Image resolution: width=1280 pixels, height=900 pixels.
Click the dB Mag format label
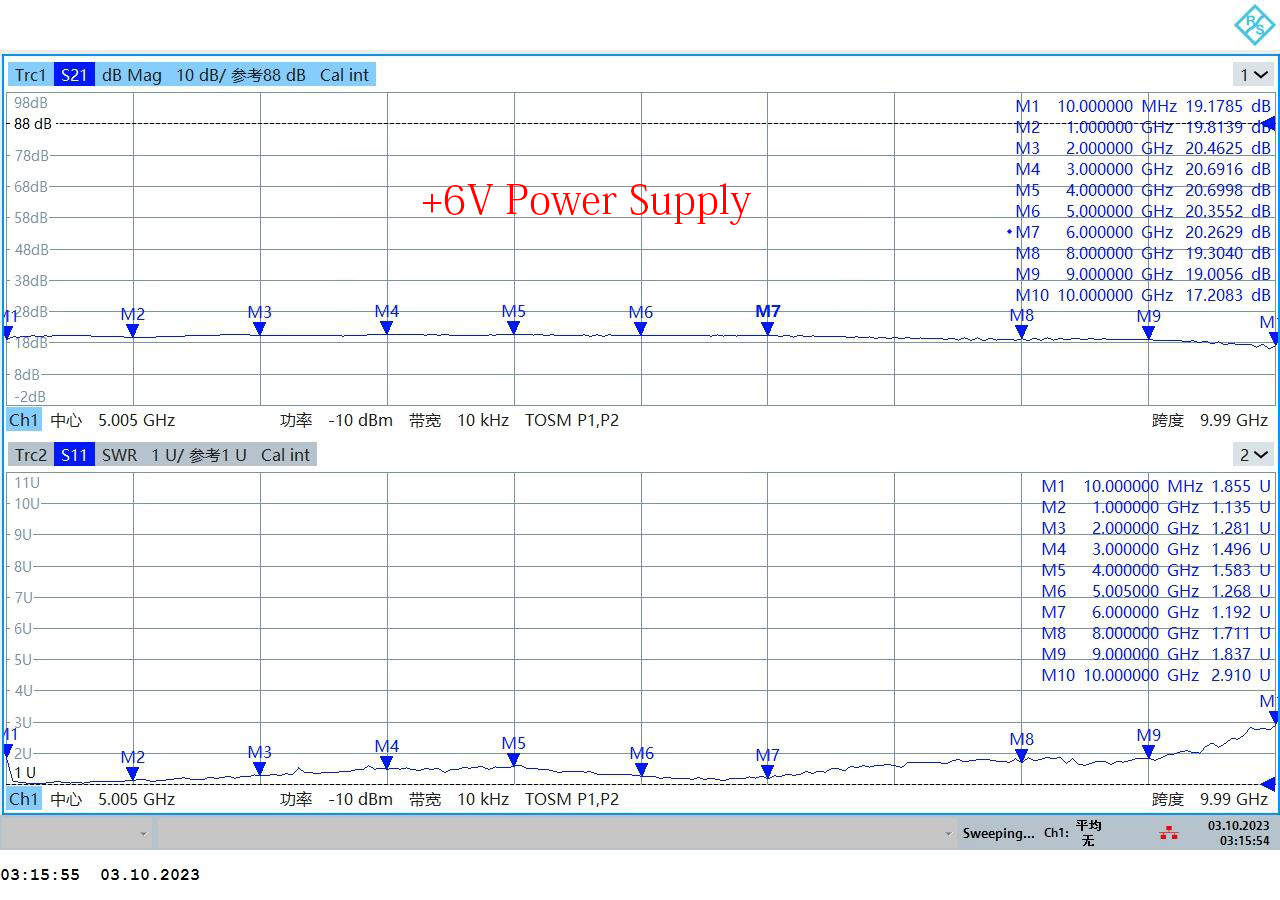131,75
